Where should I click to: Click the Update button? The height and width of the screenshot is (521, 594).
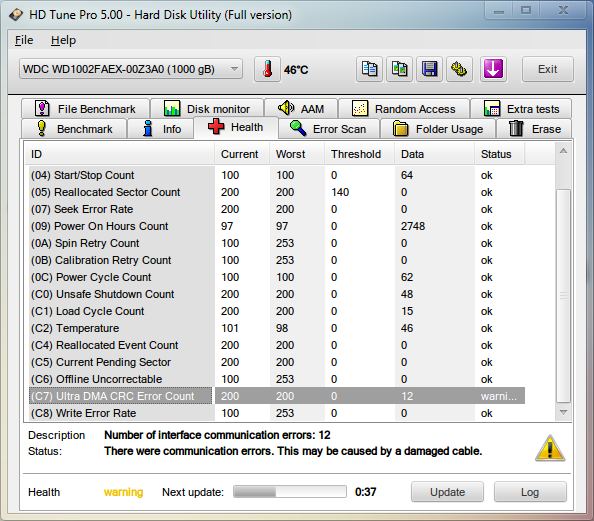(x=447, y=492)
